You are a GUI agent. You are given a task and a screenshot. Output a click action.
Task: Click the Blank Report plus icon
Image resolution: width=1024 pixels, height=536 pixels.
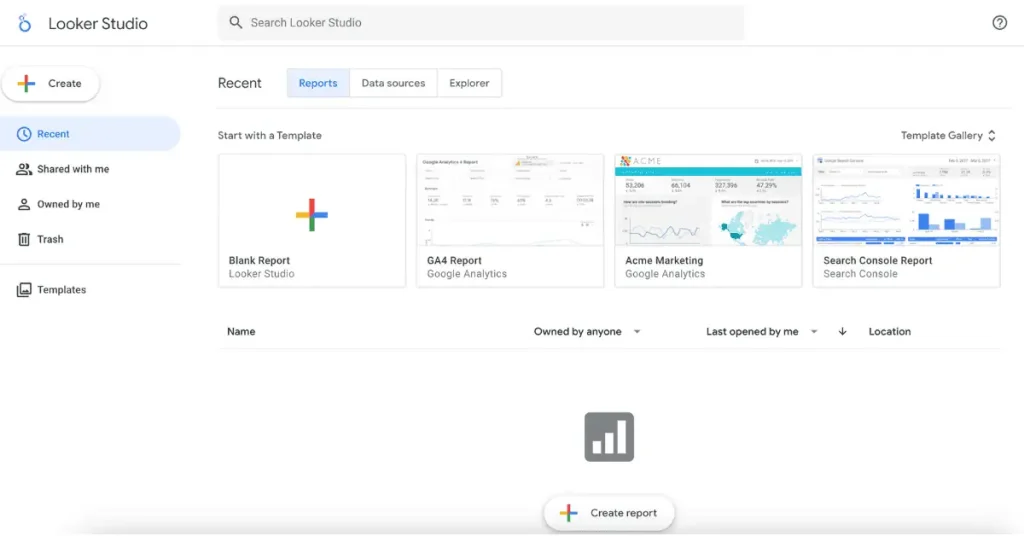[x=312, y=215]
